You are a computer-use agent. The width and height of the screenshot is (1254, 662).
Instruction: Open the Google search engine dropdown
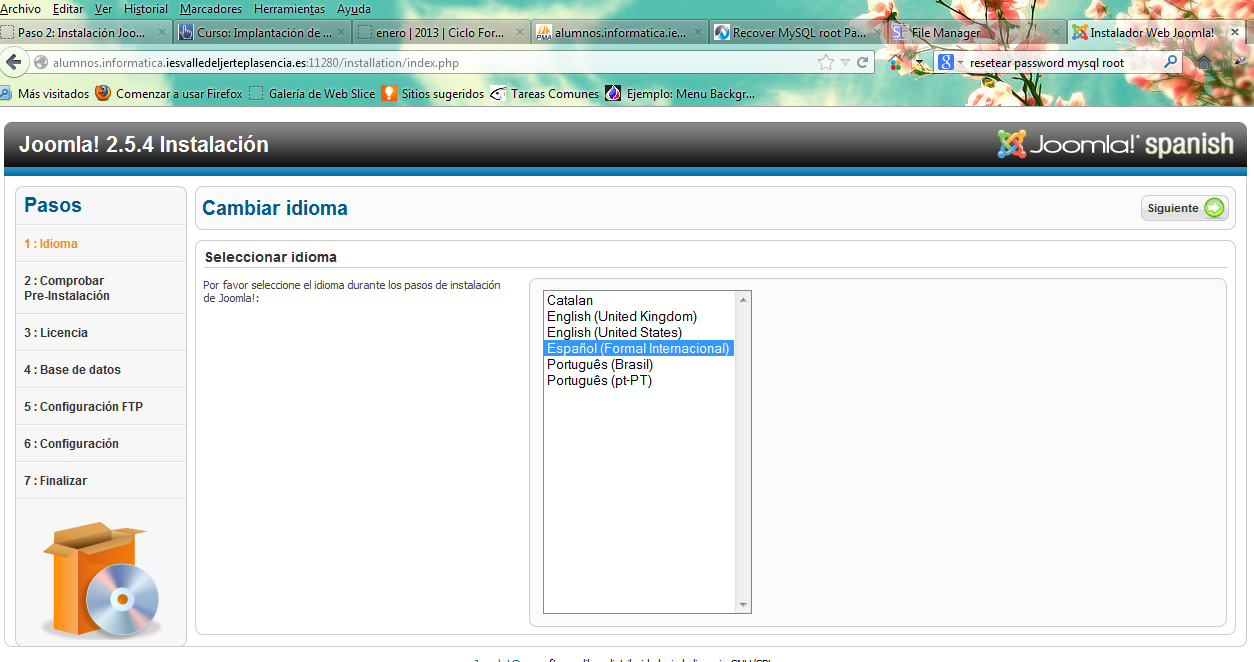[950, 62]
